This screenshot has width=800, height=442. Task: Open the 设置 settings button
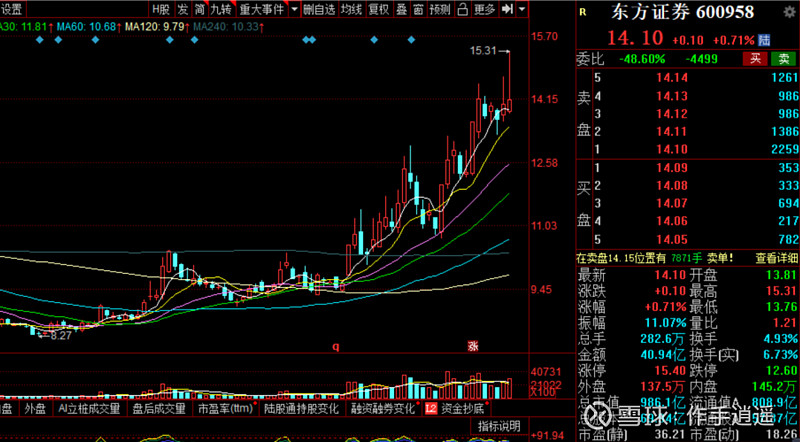point(11,9)
